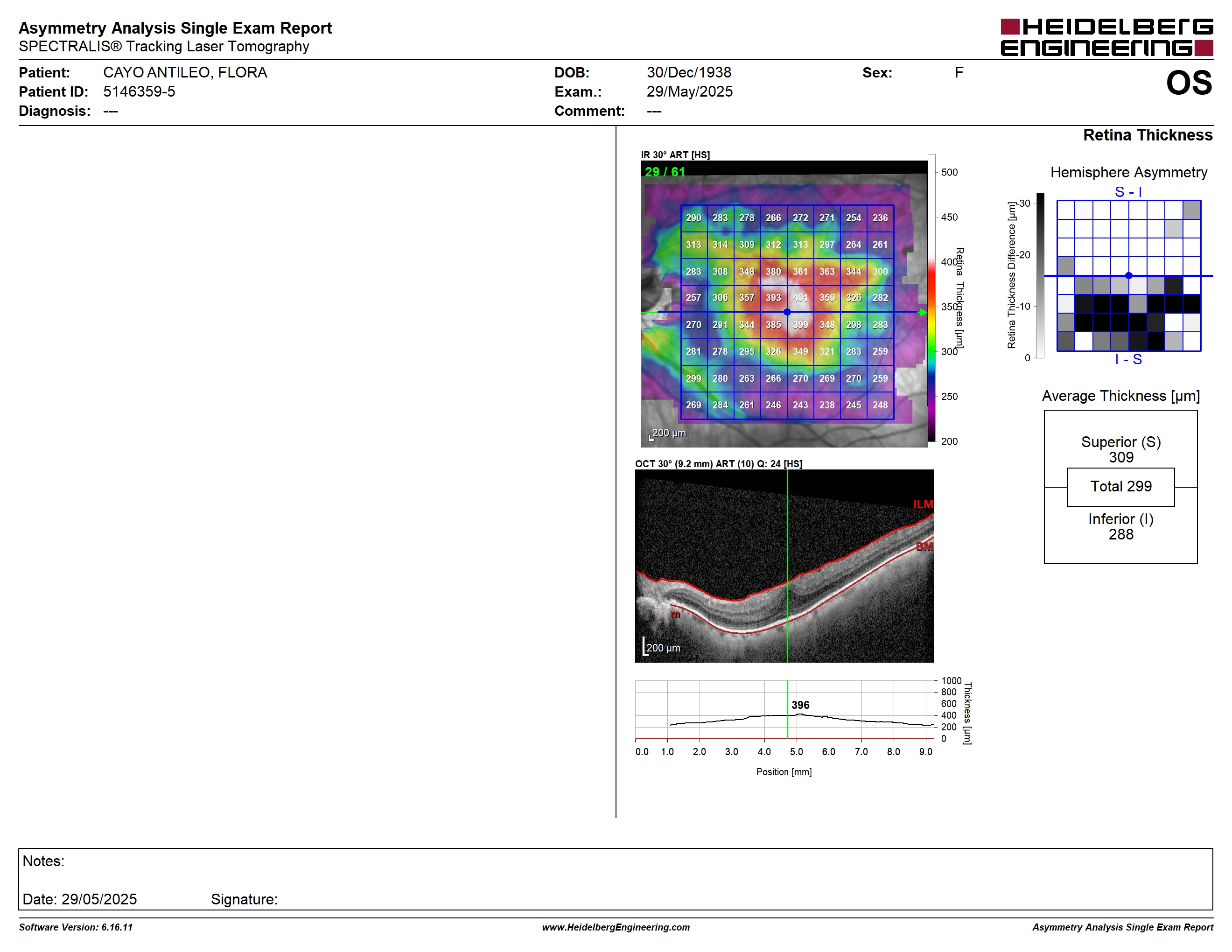Click the Hemisphere Asymmetry heading
Viewport: 1232px width, 952px height.
point(1129,172)
